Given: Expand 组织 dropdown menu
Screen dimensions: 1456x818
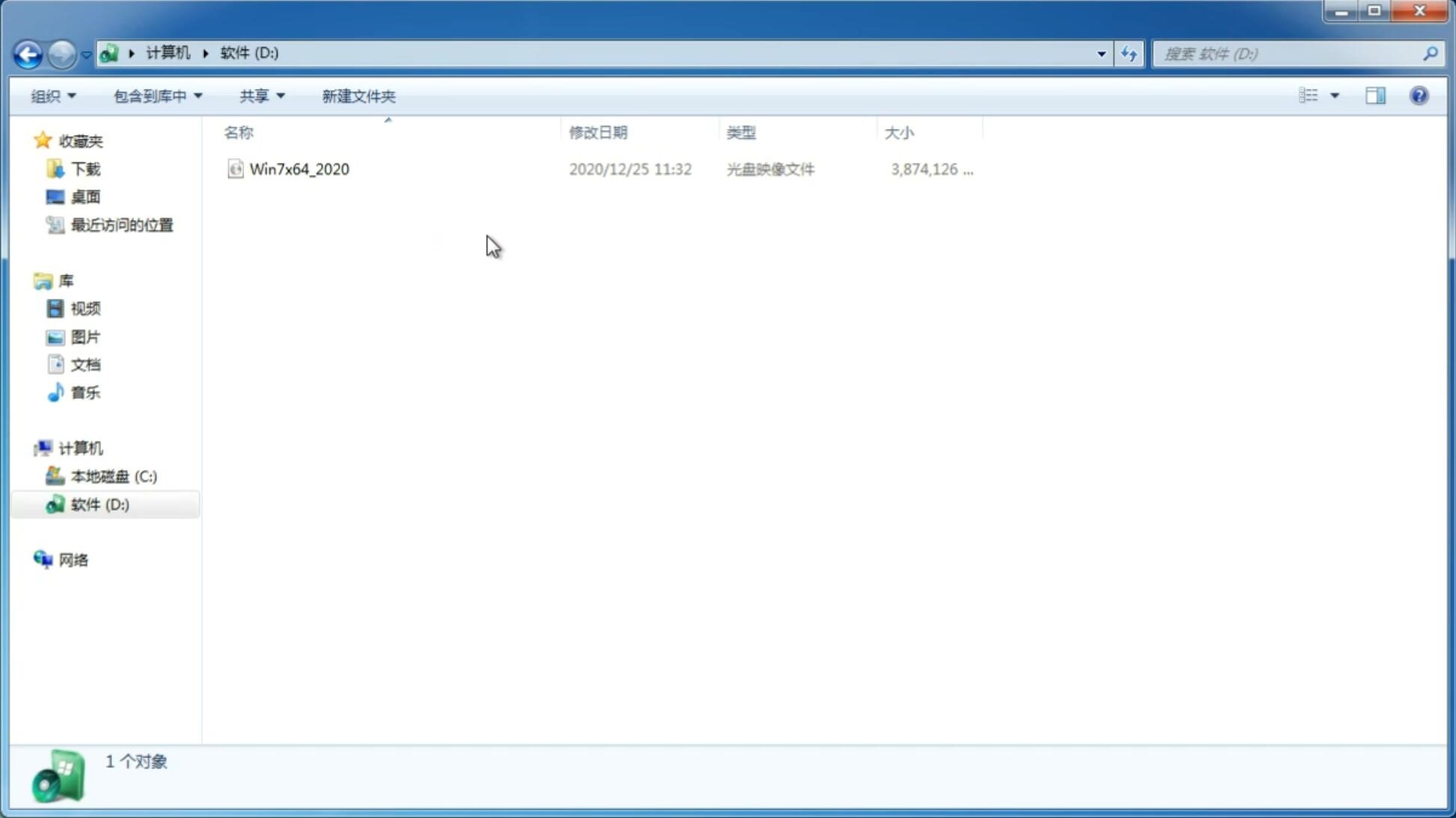Looking at the screenshot, I should coord(53,95).
